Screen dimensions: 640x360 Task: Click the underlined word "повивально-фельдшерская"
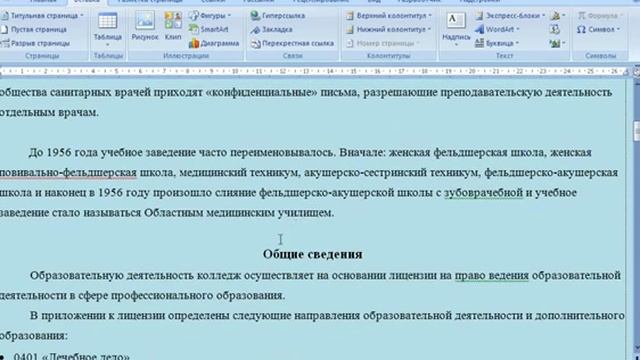[x=68, y=173]
